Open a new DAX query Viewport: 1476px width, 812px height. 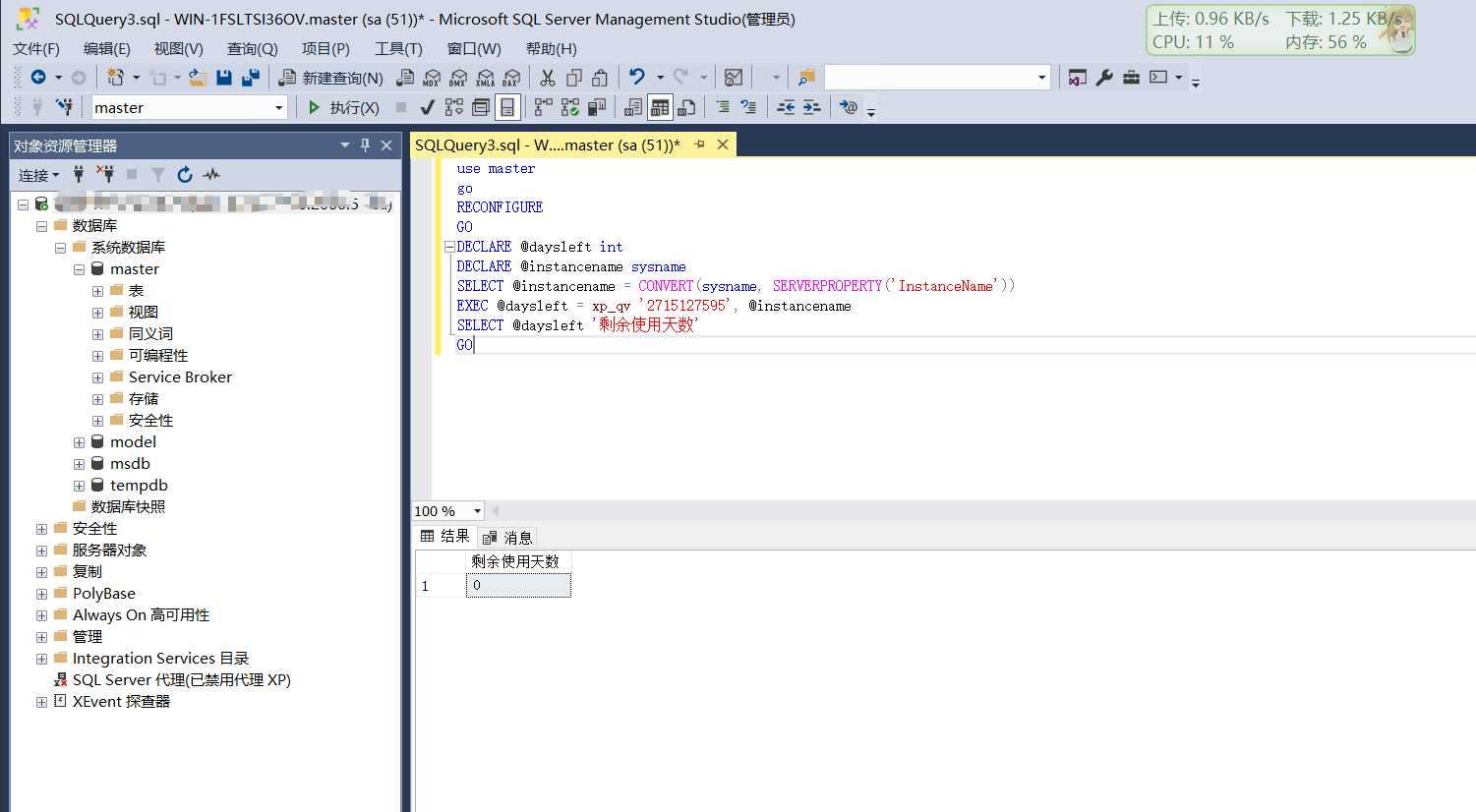click(511, 78)
